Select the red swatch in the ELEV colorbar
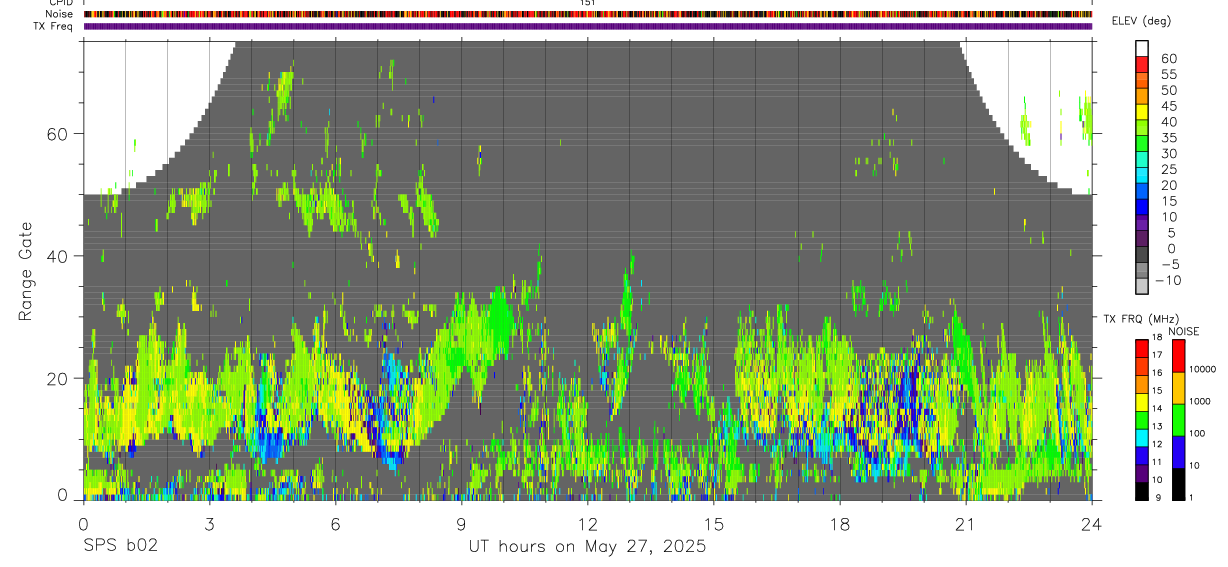This screenshot has height=567, width=1228. 1143,63
